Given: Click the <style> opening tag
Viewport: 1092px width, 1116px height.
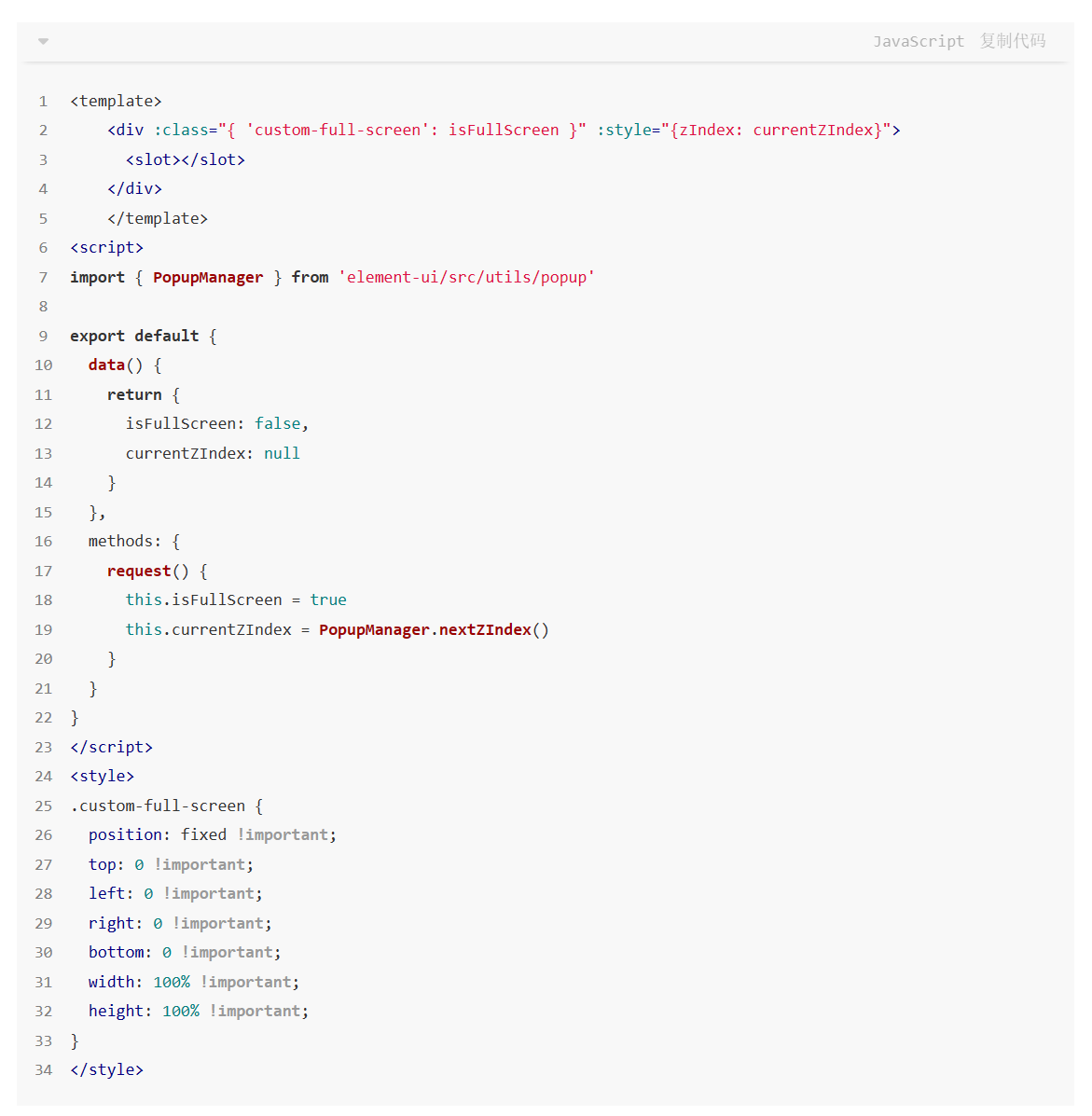Looking at the screenshot, I should pos(102,777).
